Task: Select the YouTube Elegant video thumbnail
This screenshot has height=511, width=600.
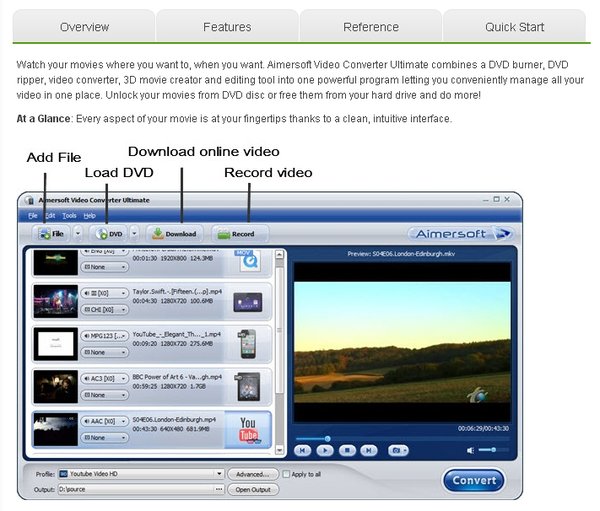Action: tap(55, 344)
